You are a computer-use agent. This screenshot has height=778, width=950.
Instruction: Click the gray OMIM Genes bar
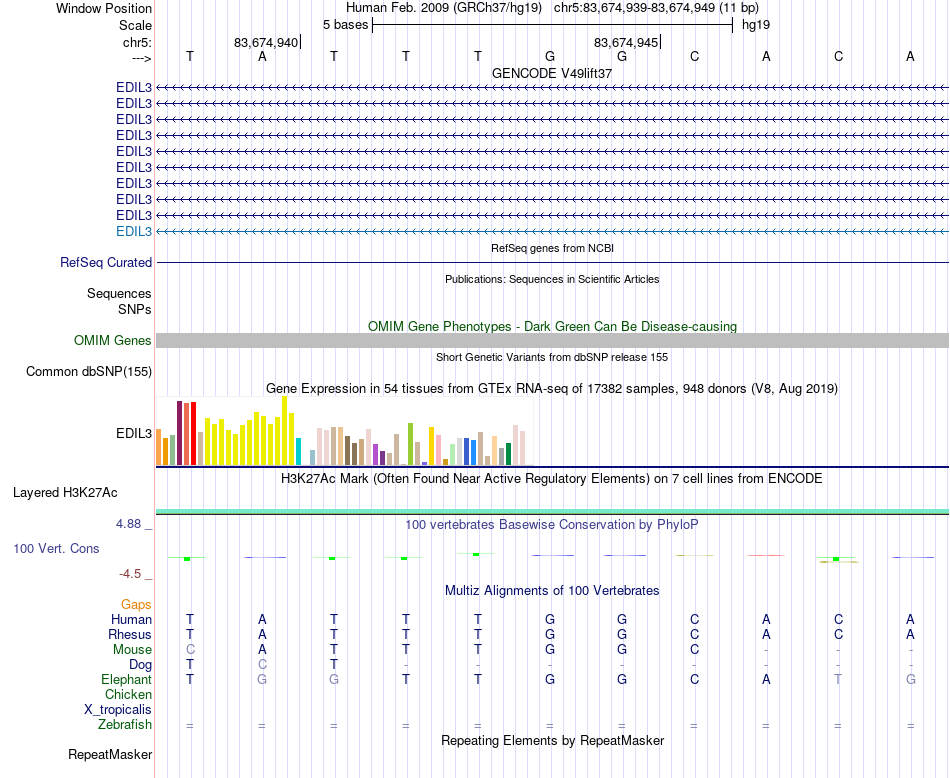(x=552, y=341)
